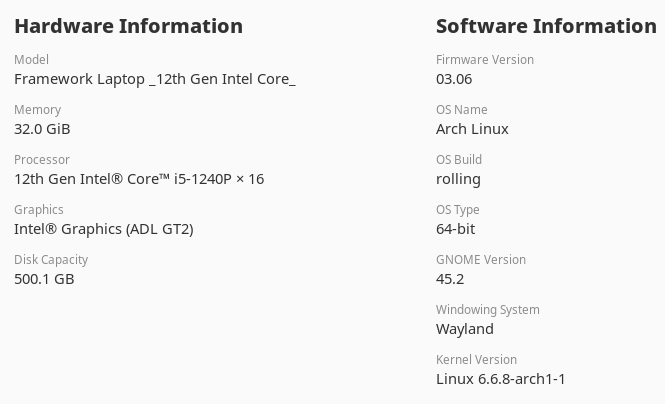The height and width of the screenshot is (404, 665).
Task: Click the rolling OS build value
Action: [x=458, y=179]
